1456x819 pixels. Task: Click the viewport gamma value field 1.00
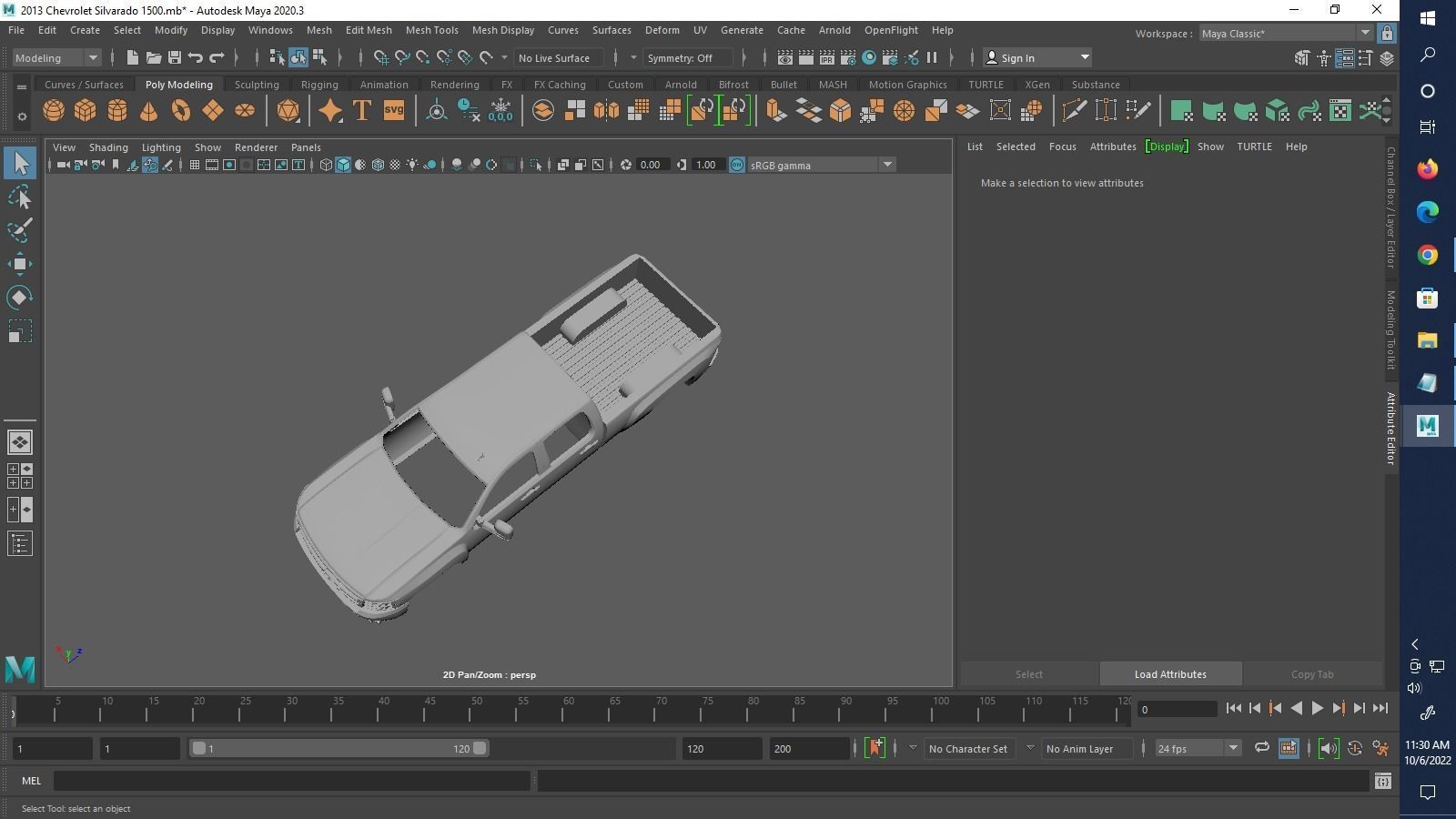pos(706,165)
